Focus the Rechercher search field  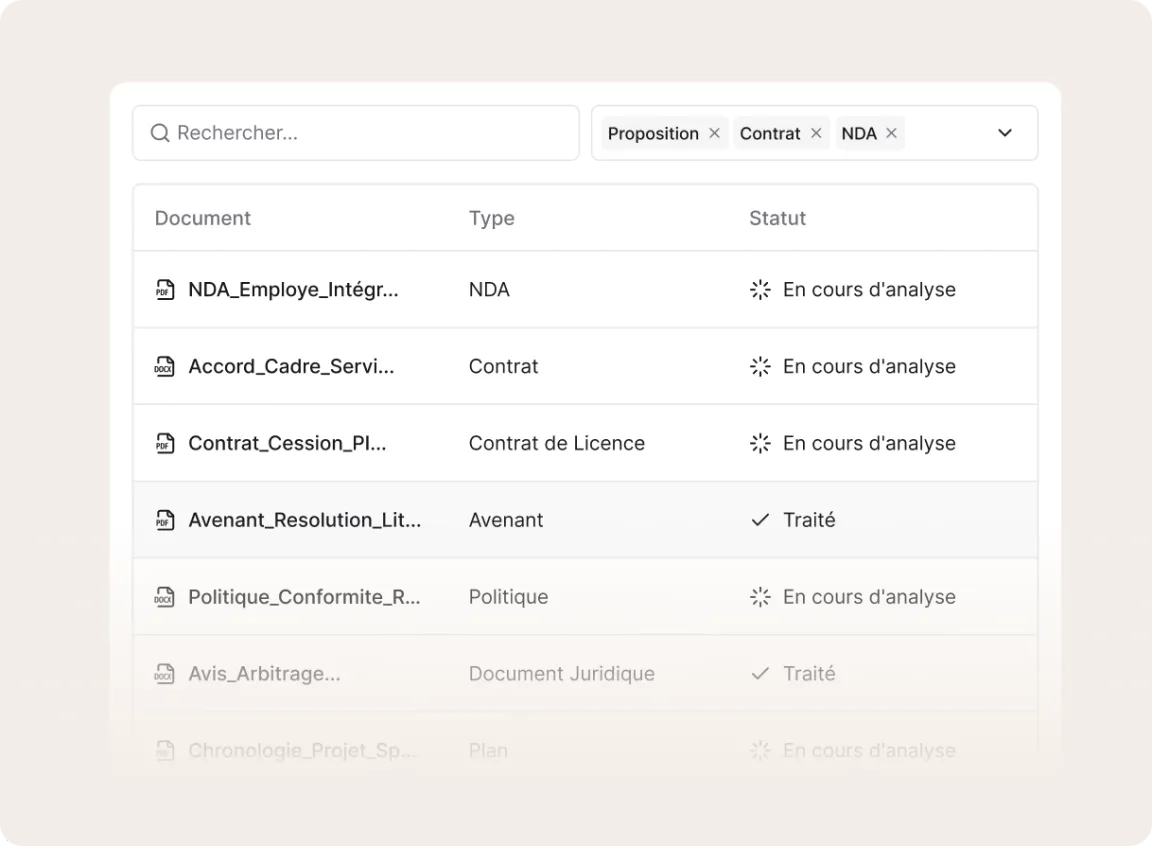click(370, 133)
